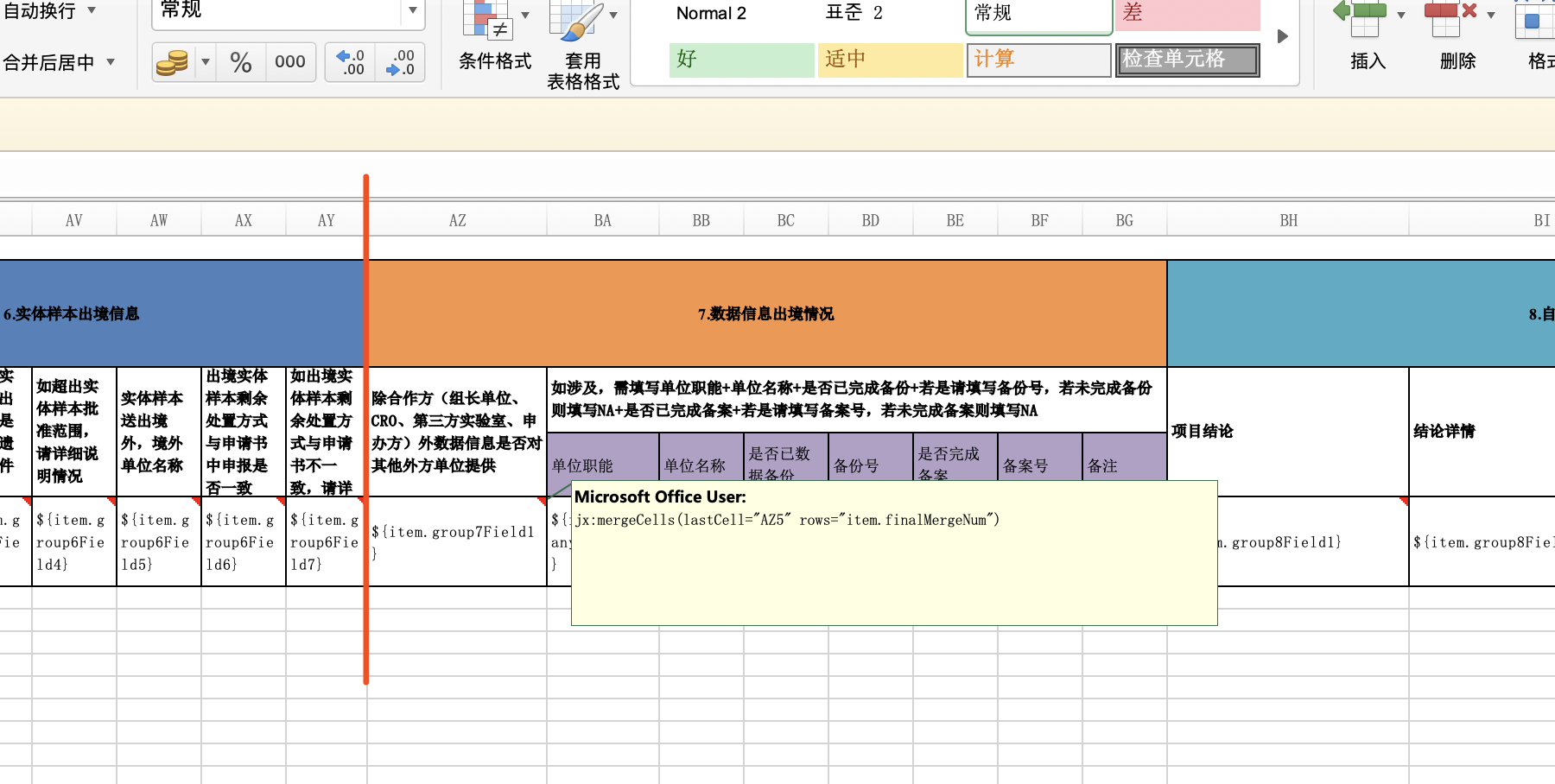Select the 项目结论 header cell
1555x784 pixels.
tap(1288, 431)
